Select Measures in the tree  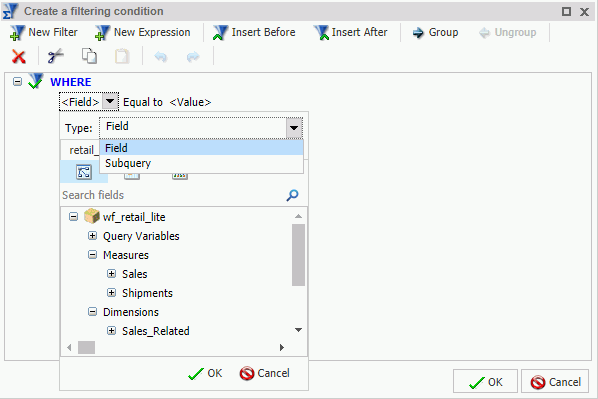point(126,255)
